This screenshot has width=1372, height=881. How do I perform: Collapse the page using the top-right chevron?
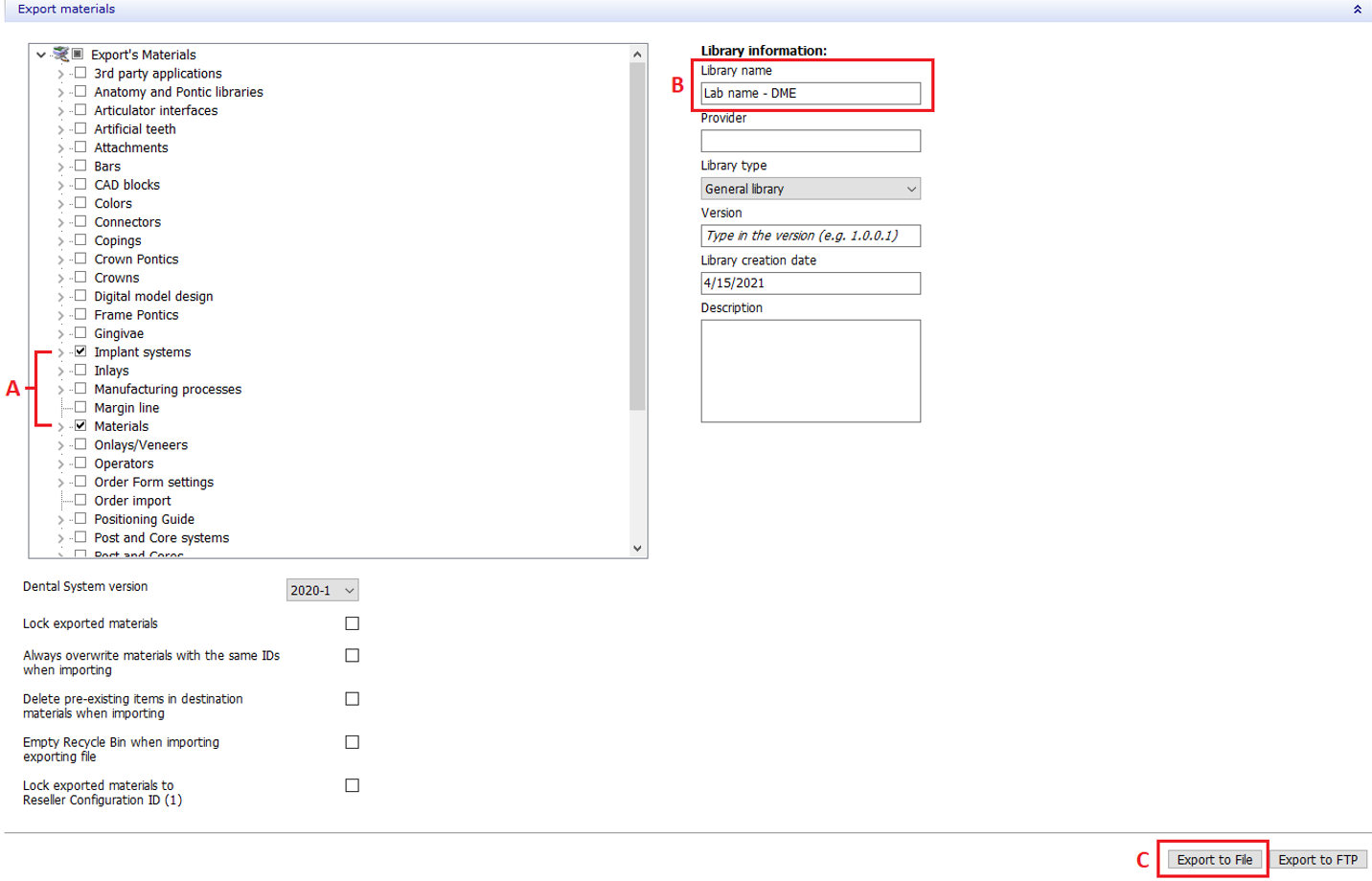[1358, 9]
